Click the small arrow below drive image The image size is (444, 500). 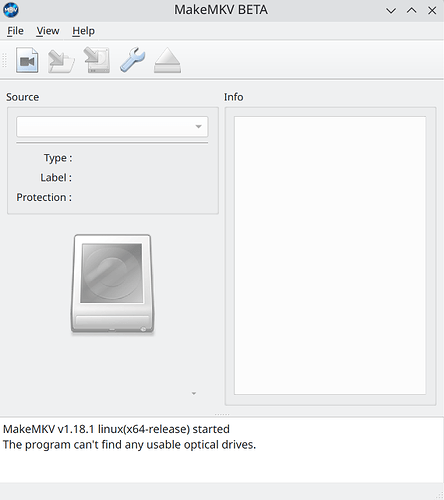(x=194, y=394)
